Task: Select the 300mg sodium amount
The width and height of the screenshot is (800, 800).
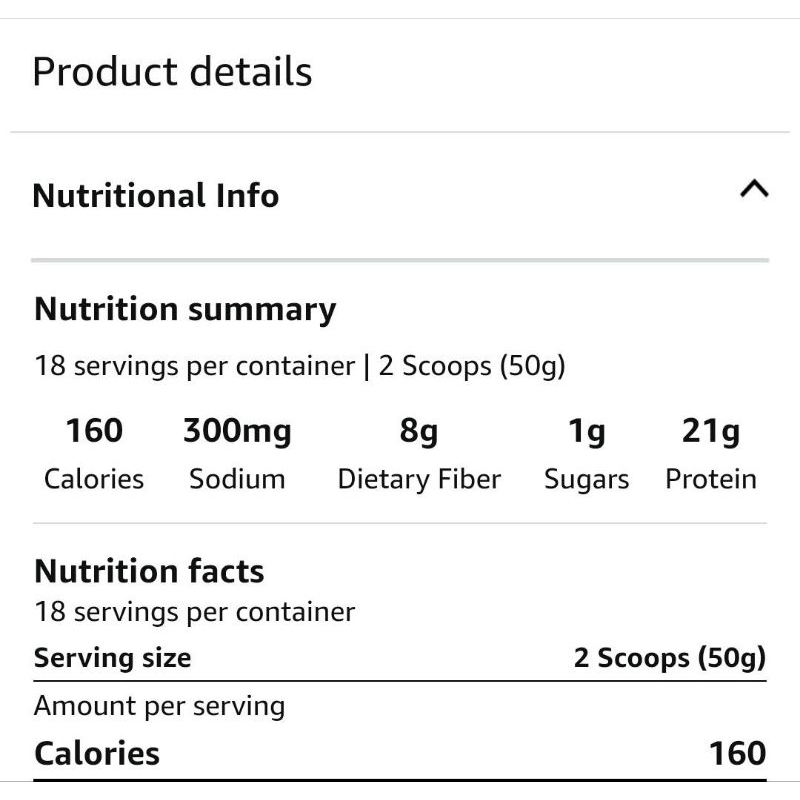Action: [237, 431]
